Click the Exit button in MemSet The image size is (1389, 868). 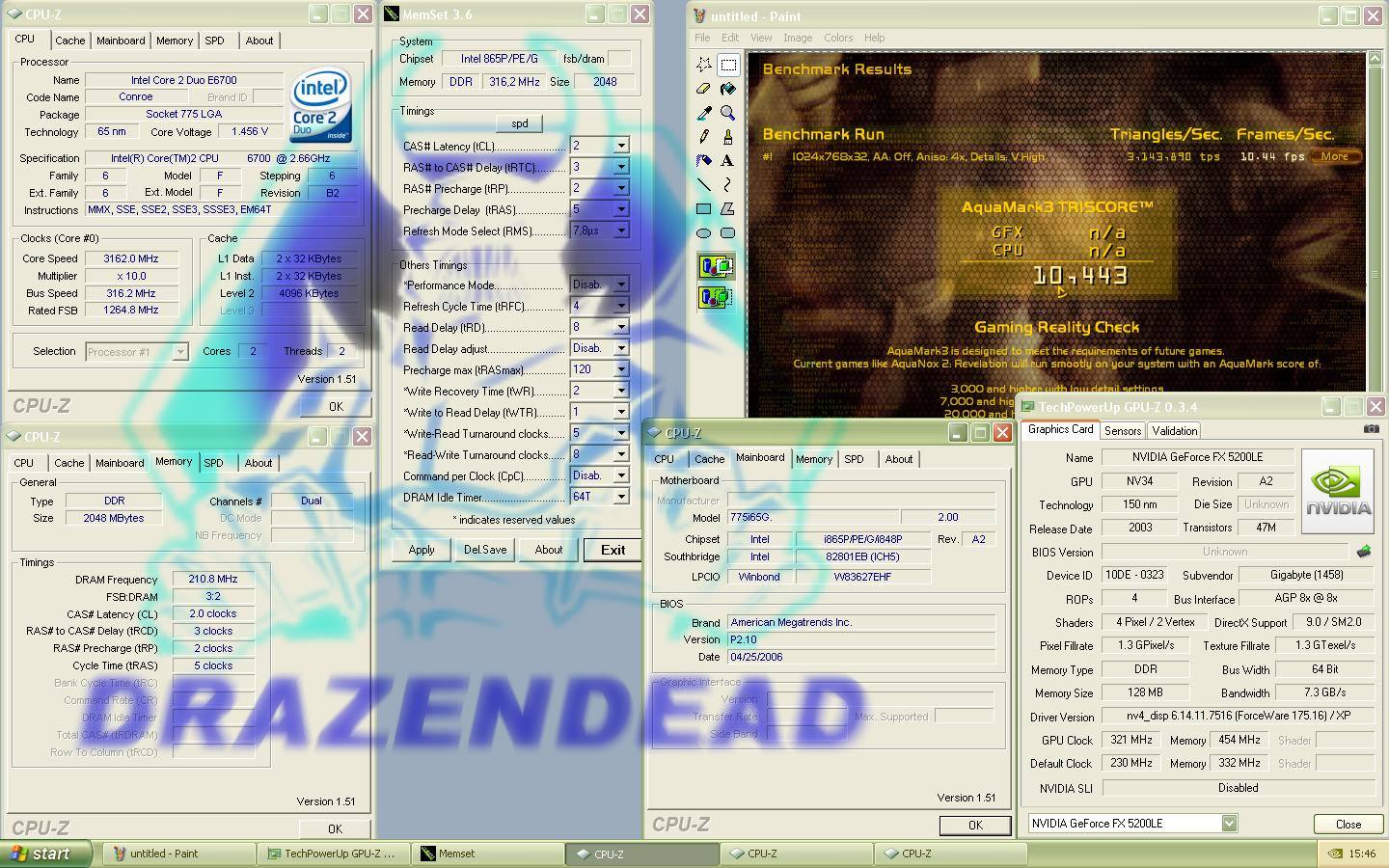coord(613,550)
